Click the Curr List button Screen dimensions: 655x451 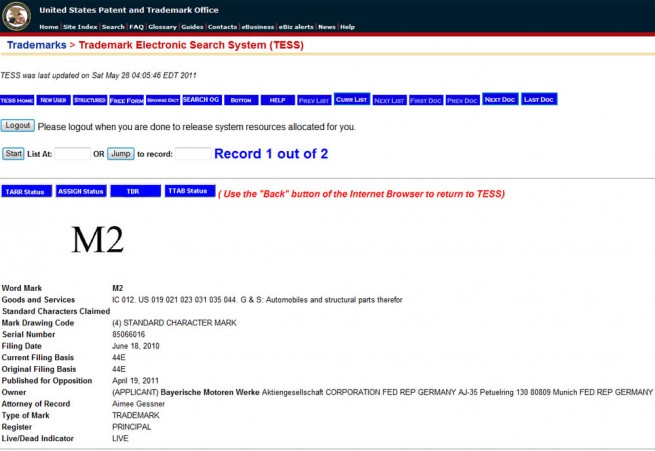[352, 99]
